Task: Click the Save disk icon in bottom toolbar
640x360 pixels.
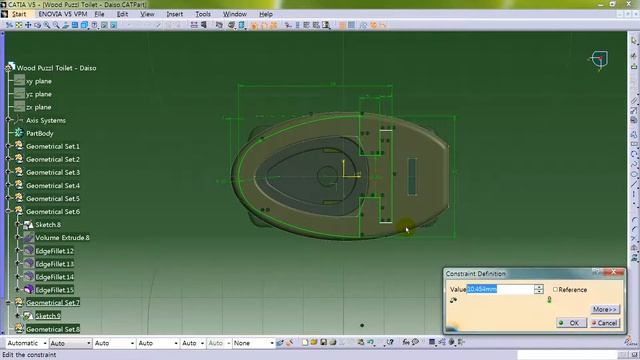Action: (323, 342)
